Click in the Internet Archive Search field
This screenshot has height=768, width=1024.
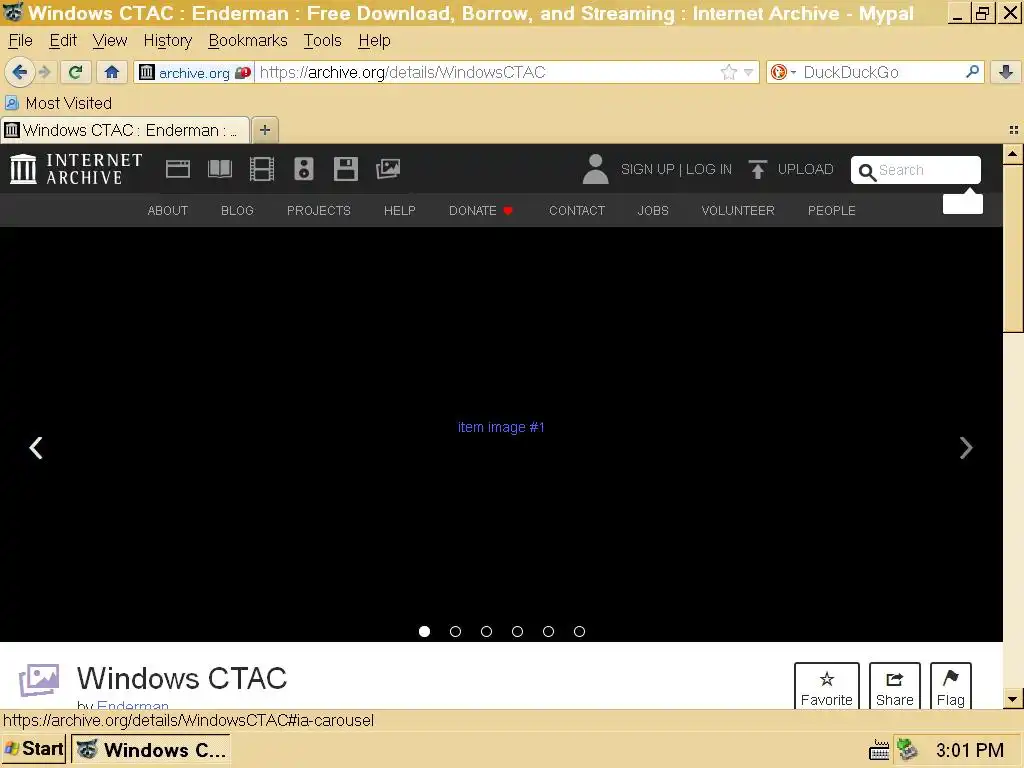pos(916,170)
